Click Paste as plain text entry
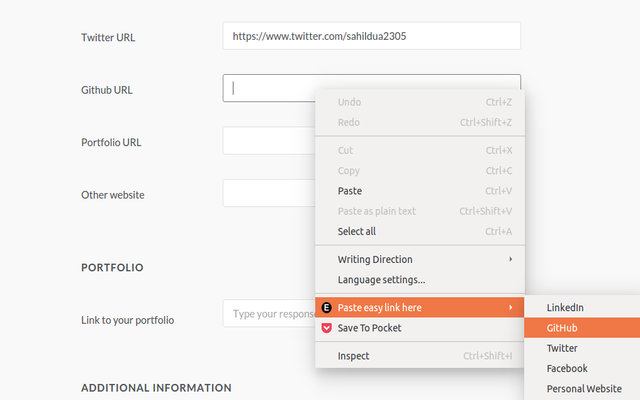The width and height of the screenshot is (640, 400). click(420, 211)
